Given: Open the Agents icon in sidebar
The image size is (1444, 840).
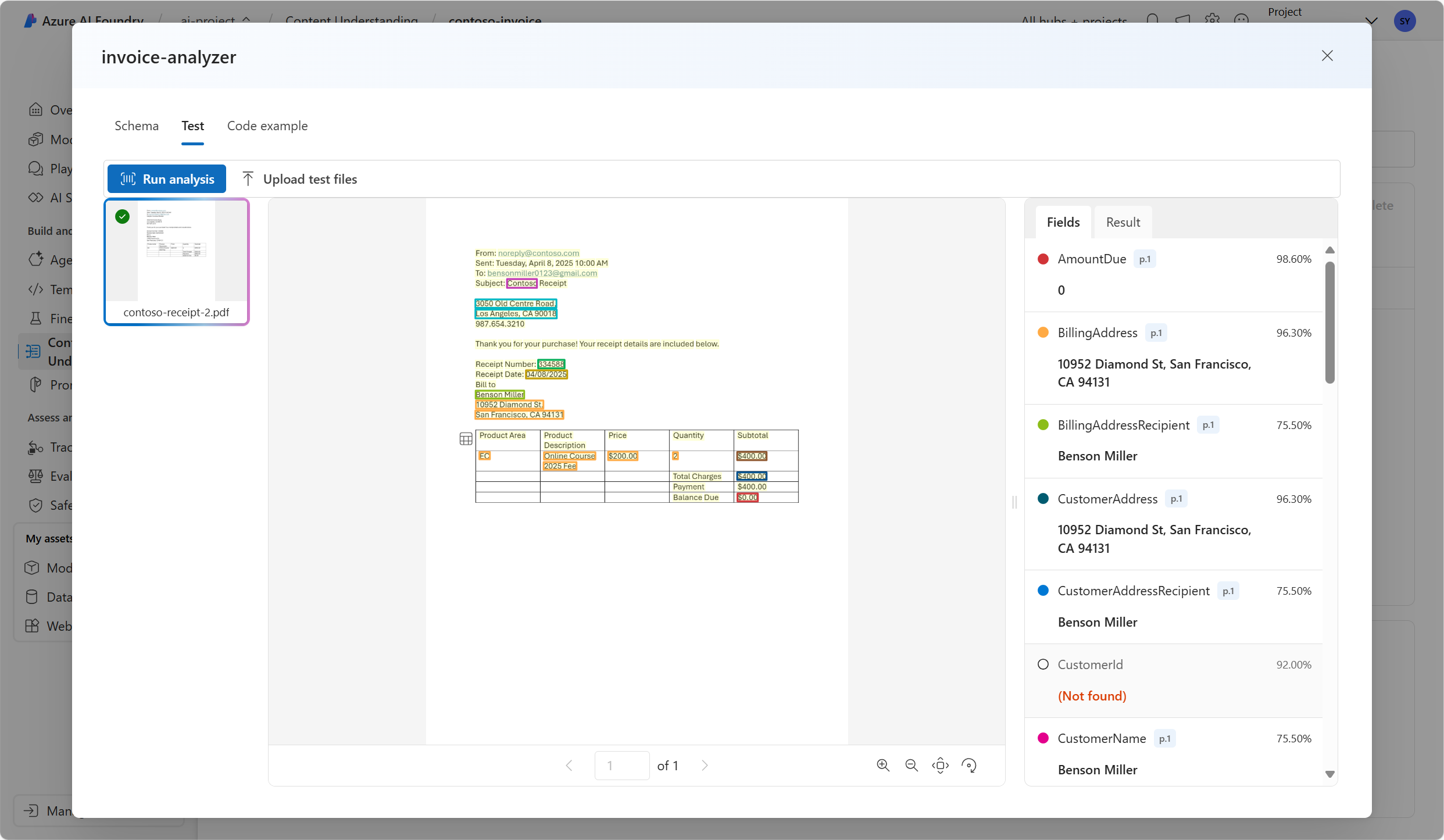Looking at the screenshot, I should click(36, 260).
